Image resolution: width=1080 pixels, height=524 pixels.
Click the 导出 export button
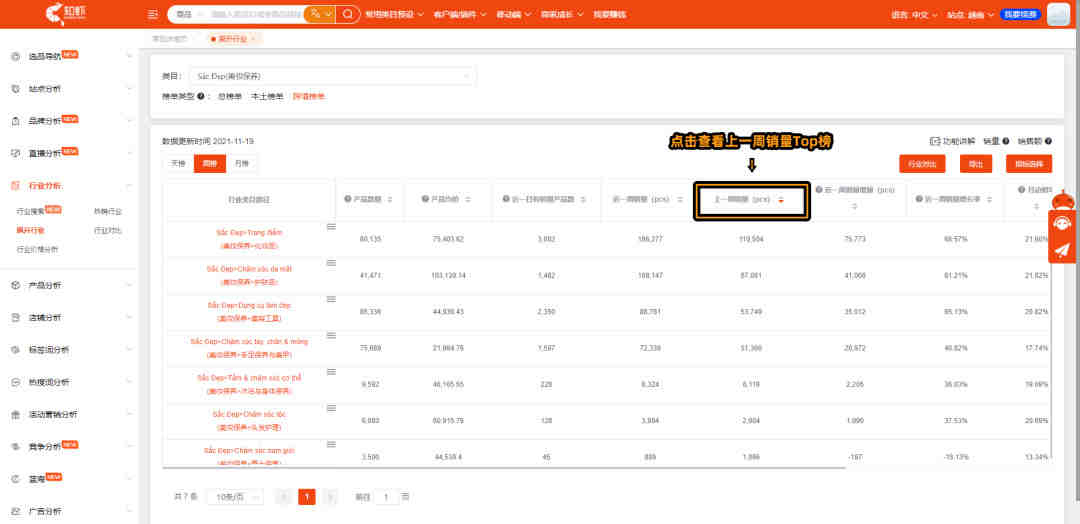[976, 164]
